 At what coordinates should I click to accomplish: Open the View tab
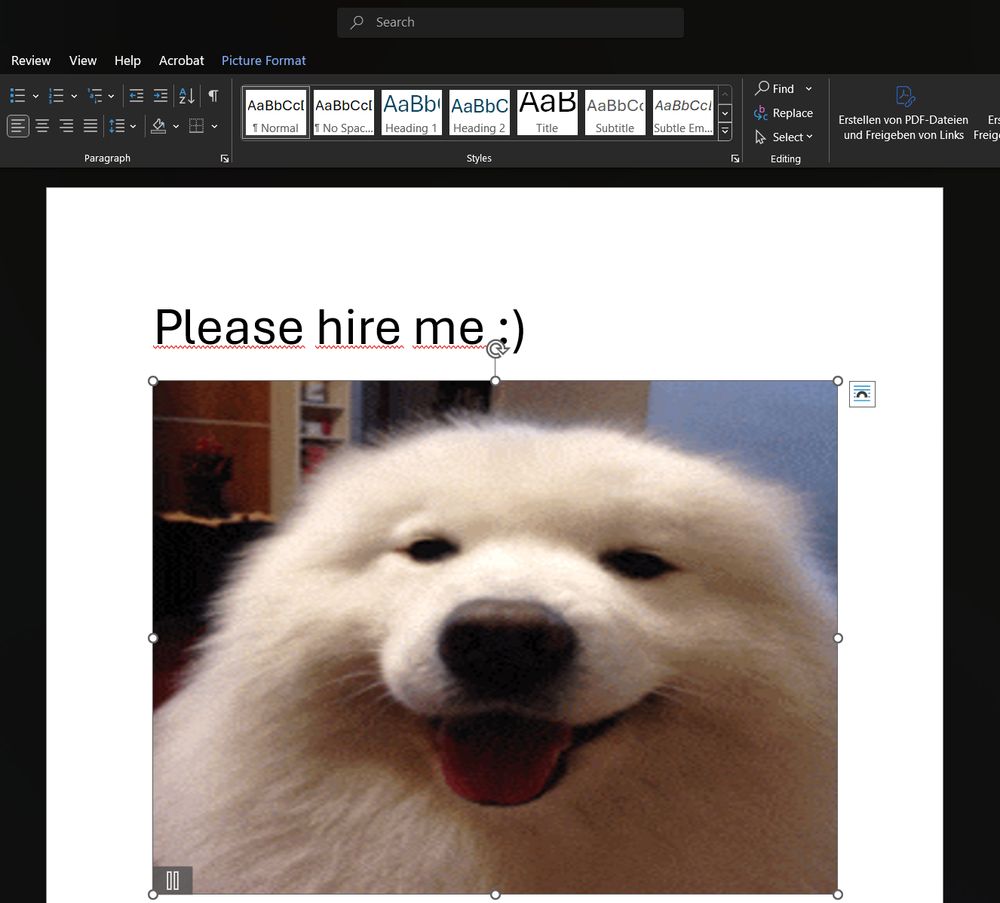83,61
